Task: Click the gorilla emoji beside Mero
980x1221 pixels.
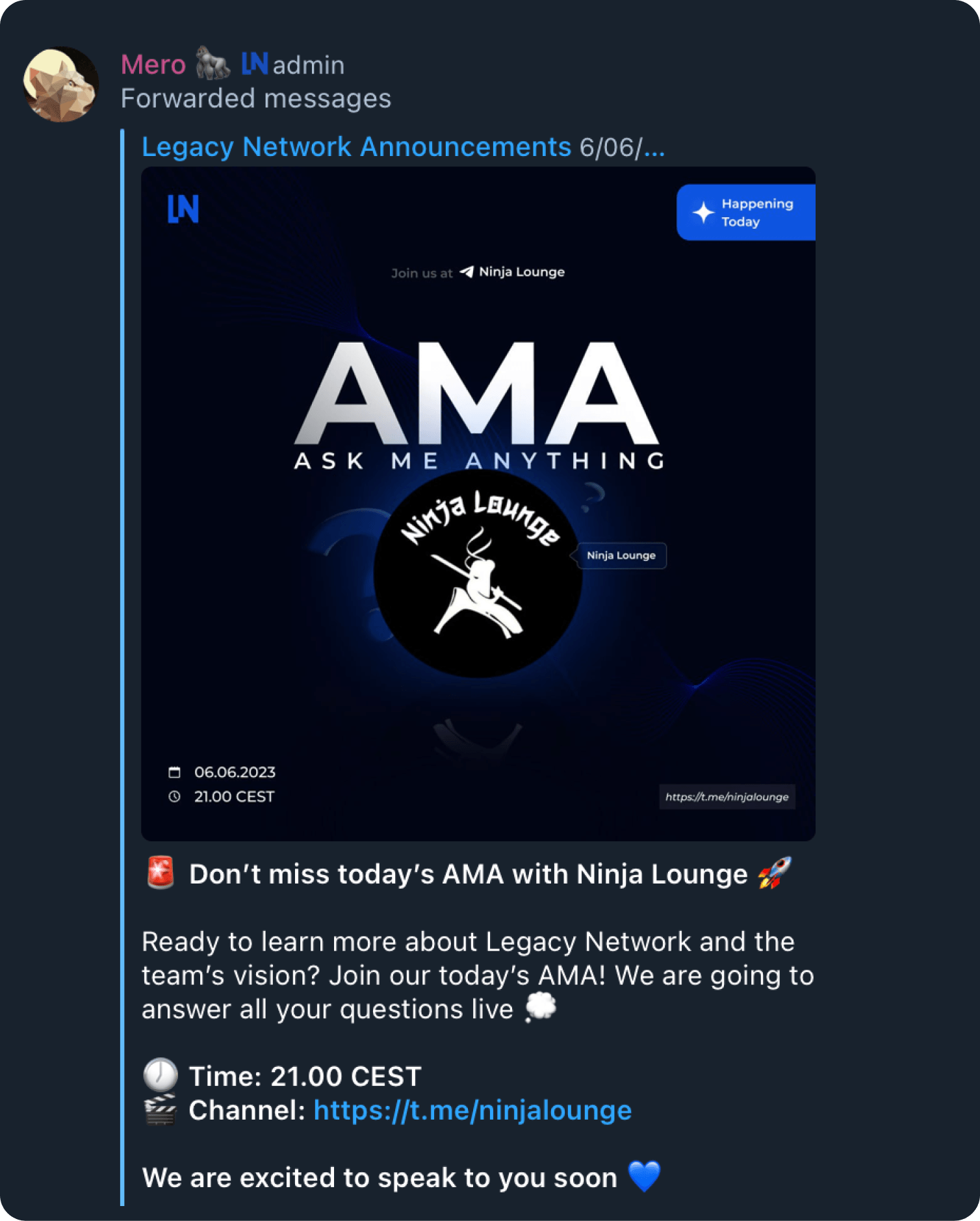Action: (x=213, y=64)
